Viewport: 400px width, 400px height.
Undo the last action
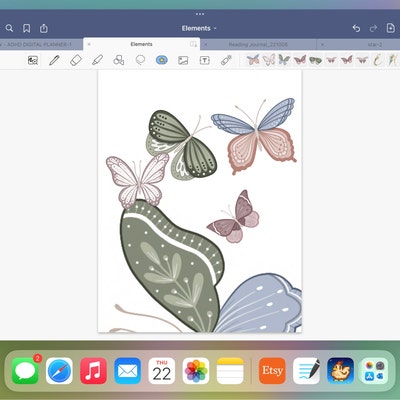(356, 28)
